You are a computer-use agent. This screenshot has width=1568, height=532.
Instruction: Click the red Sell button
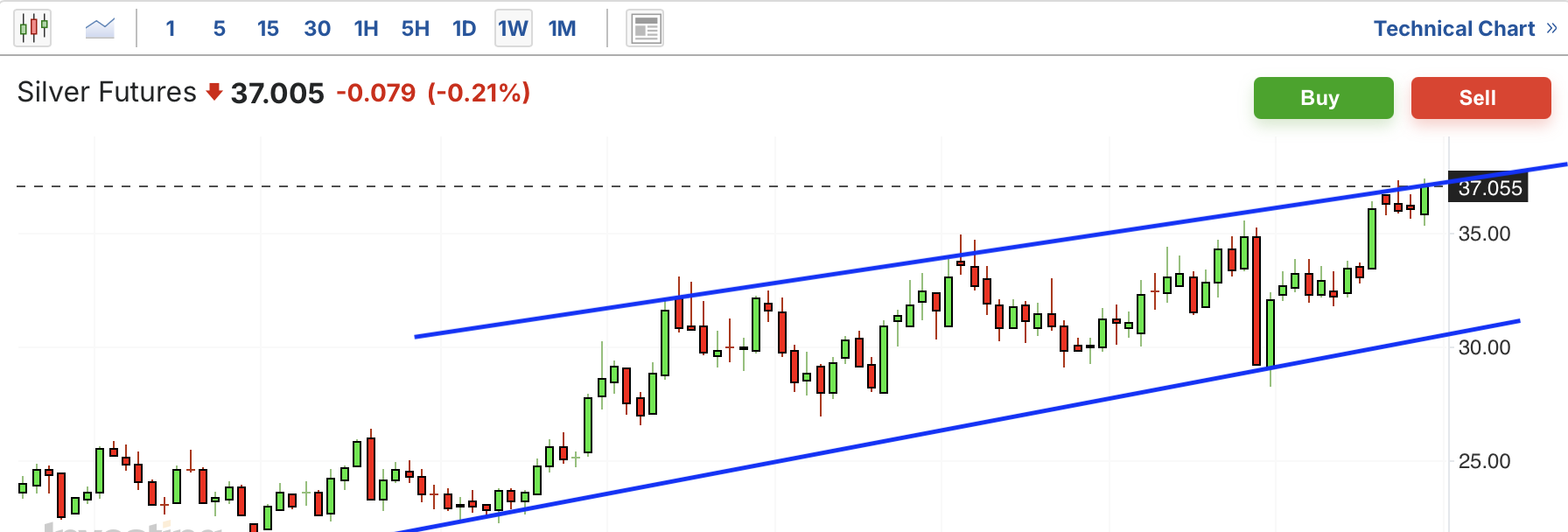[1480, 98]
